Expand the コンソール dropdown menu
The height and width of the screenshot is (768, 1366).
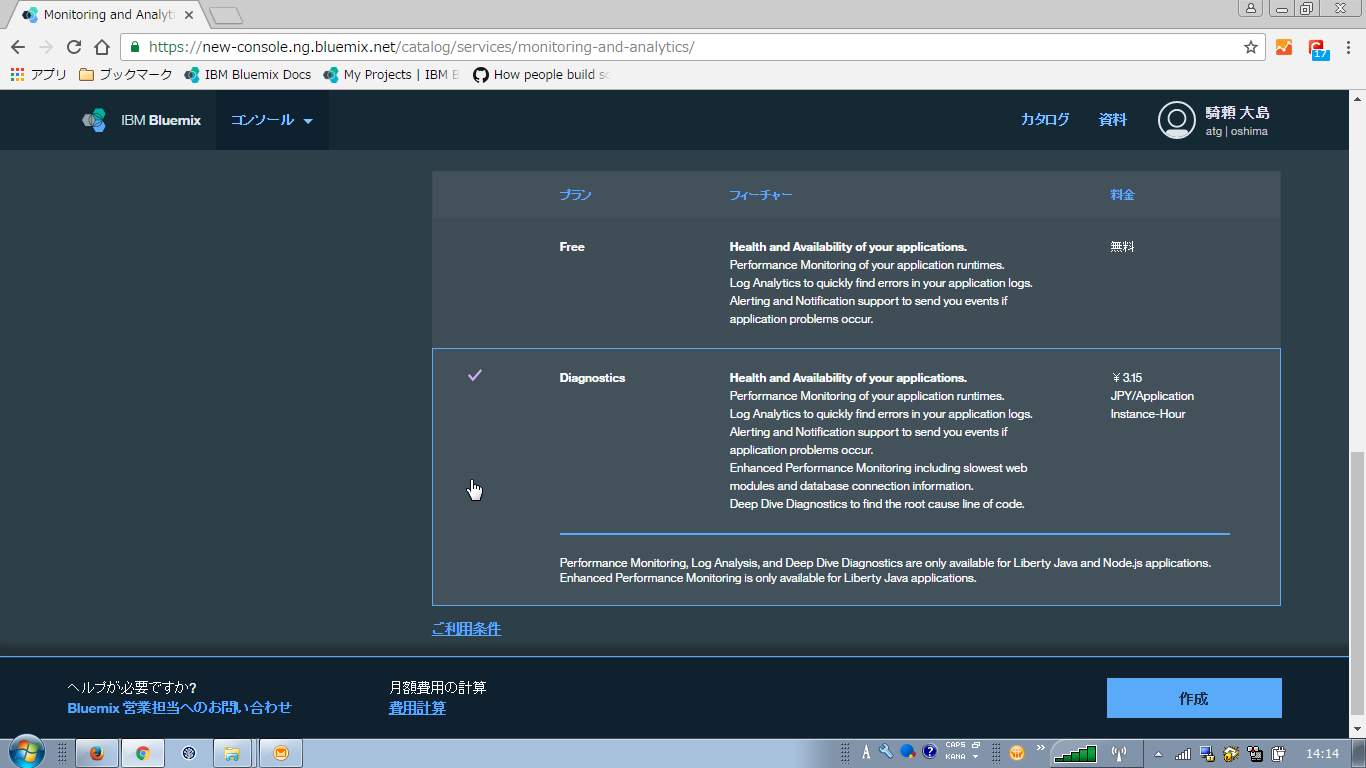[272, 120]
